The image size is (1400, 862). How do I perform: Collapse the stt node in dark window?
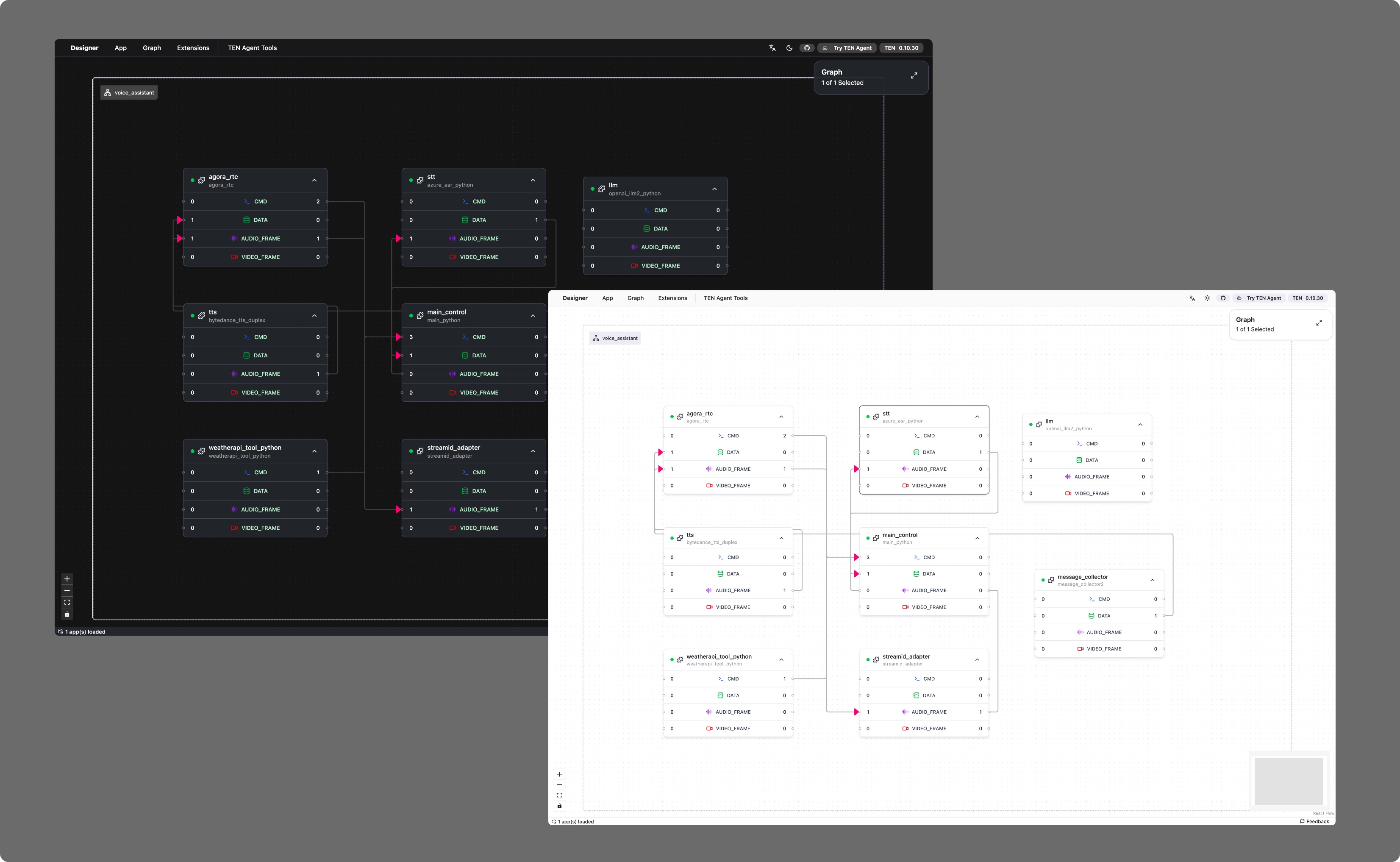pyautogui.click(x=533, y=180)
